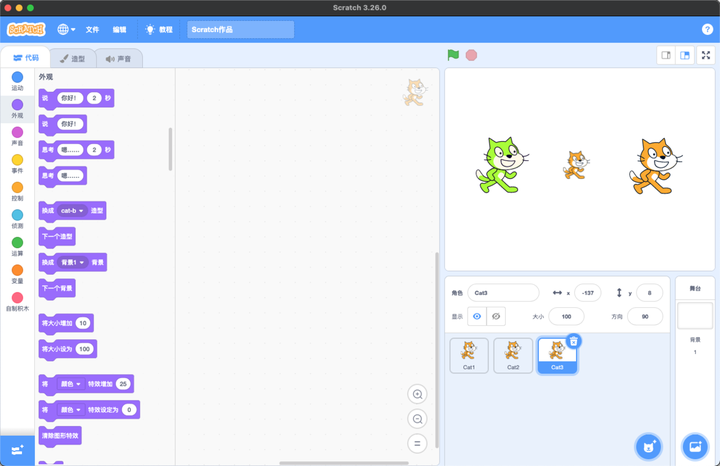Open the 文件 menu
The width and height of the screenshot is (720, 466).
[x=92, y=29]
